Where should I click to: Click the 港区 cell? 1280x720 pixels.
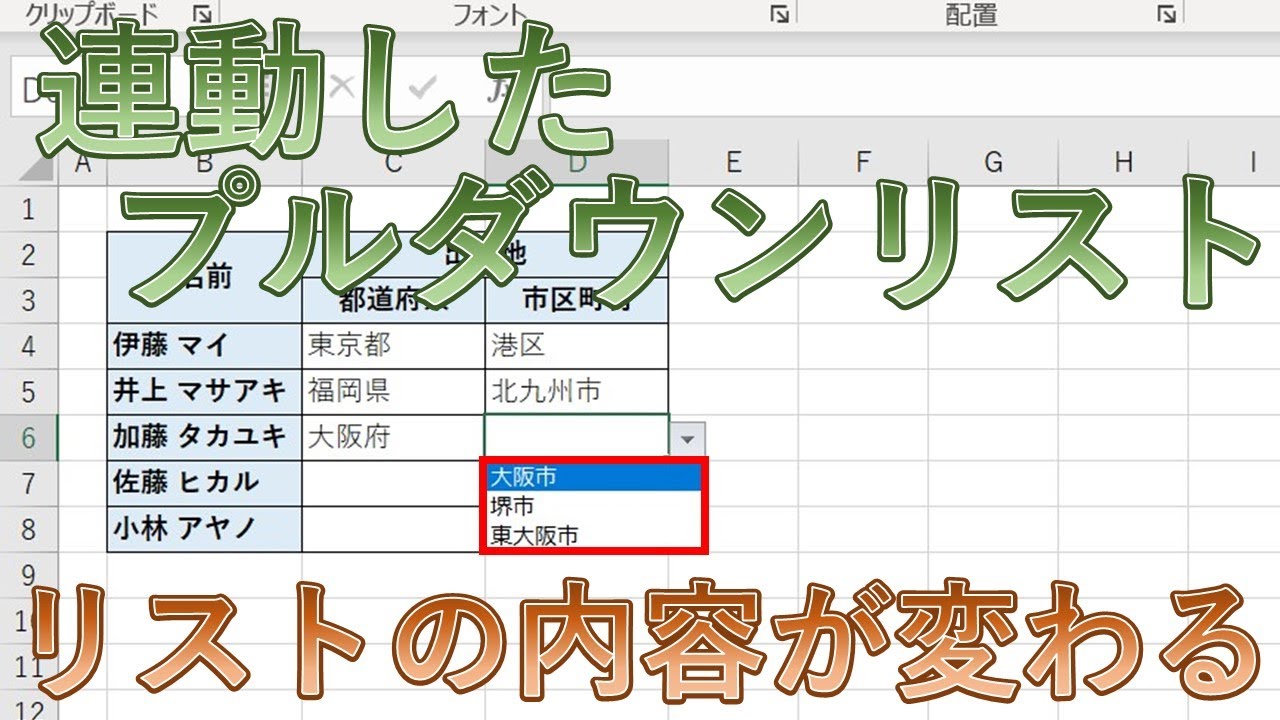576,346
